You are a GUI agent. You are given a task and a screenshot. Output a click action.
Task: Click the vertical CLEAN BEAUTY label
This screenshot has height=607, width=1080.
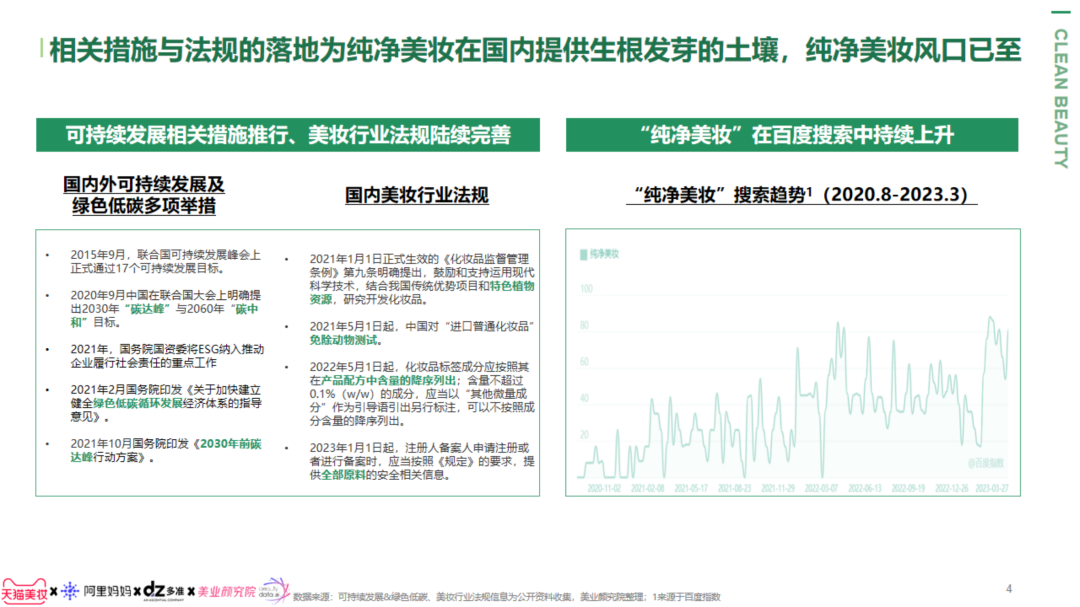point(1061,99)
